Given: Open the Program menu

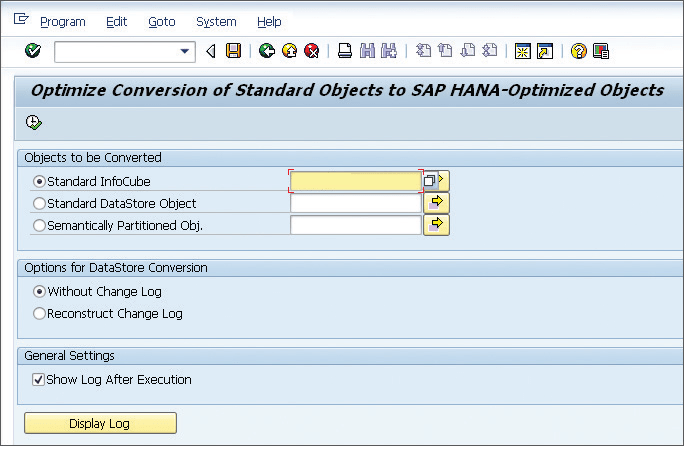Looking at the screenshot, I should 62,21.
